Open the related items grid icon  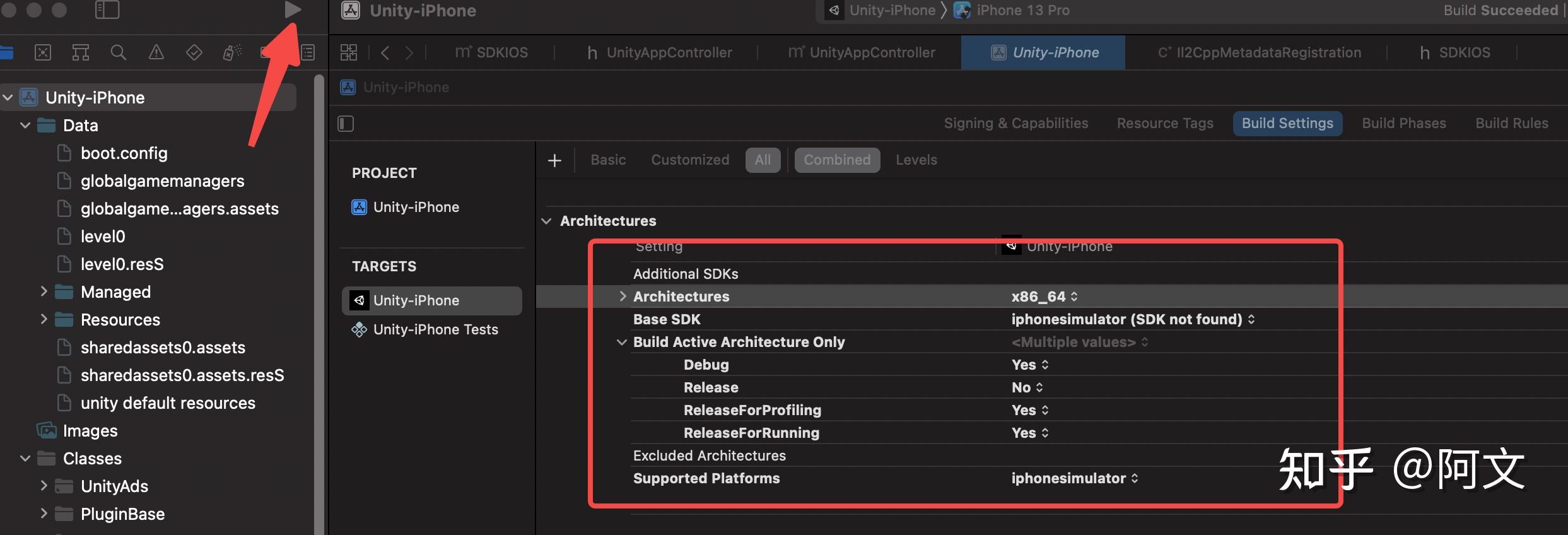tap(349, 52)
